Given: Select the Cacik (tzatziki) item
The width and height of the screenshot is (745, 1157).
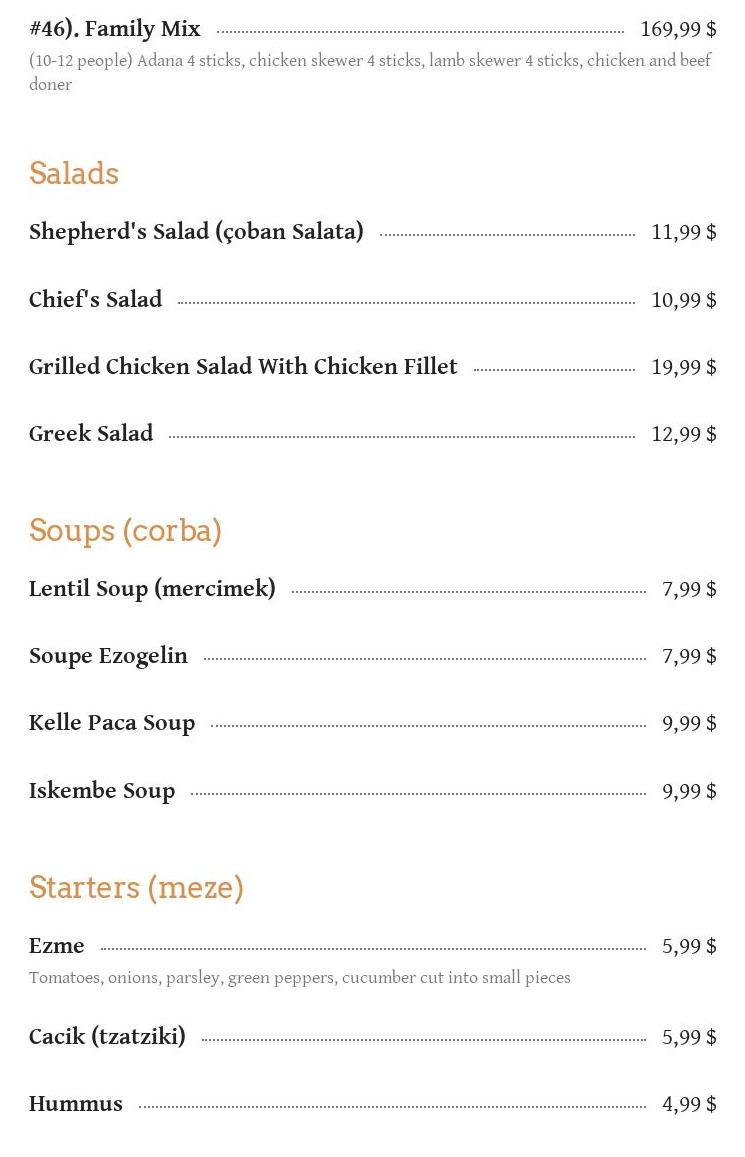Looking at the screenshot, I should click(107, 1037).
